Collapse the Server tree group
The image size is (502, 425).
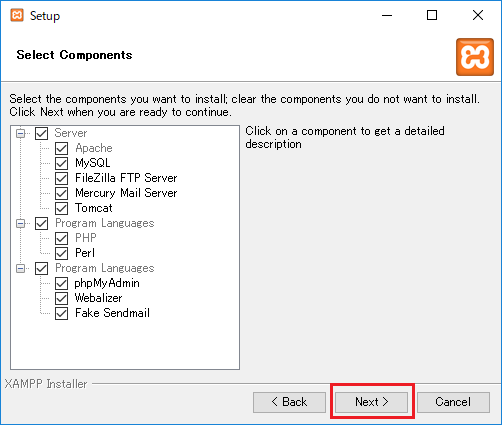pos(21,133)
